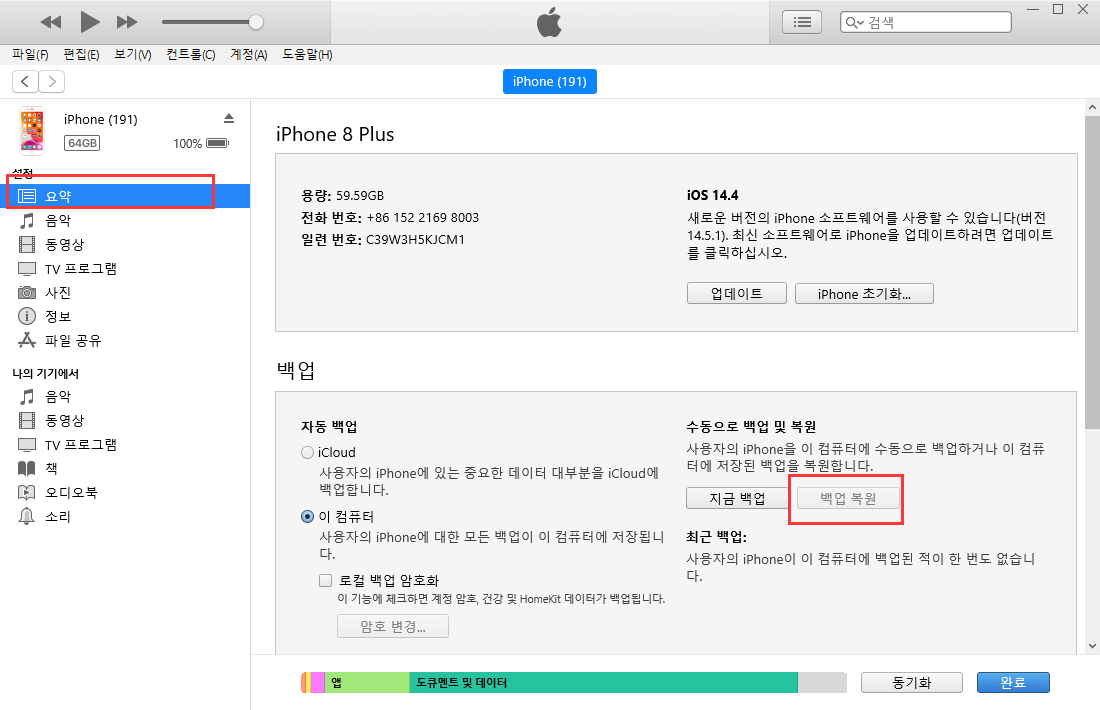Go back with the left arrow button
The image size is (1100, 710).
(x=25, y=81)
